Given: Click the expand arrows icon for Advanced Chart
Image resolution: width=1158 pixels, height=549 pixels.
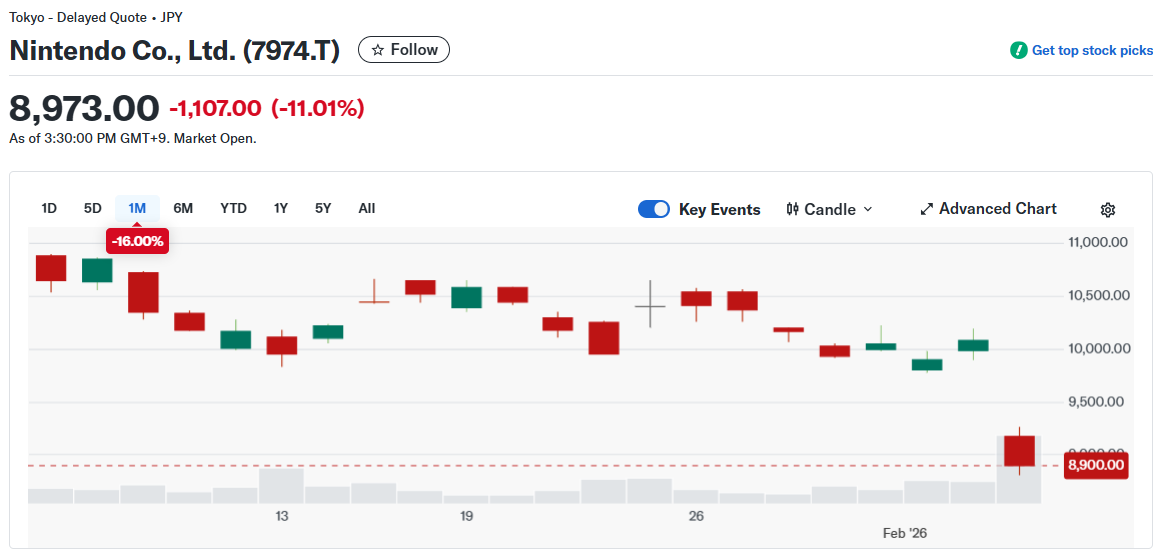Looking at the screenshot, I should coord(926,209).
